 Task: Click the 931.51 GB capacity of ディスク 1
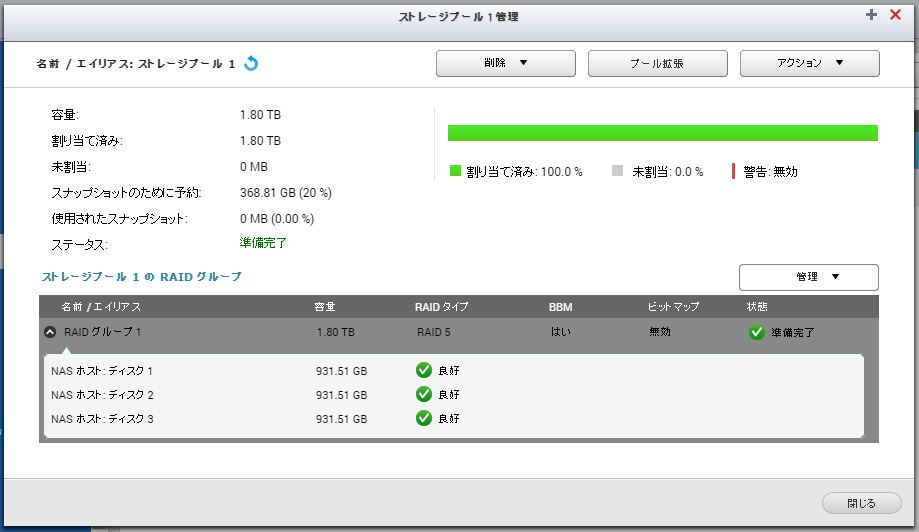point(341,371)
